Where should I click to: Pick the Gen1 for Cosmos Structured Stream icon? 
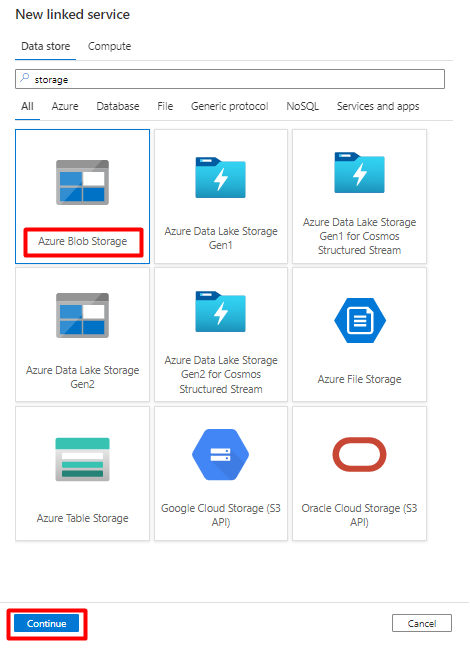pyautogui.click(x=359, y=172)
